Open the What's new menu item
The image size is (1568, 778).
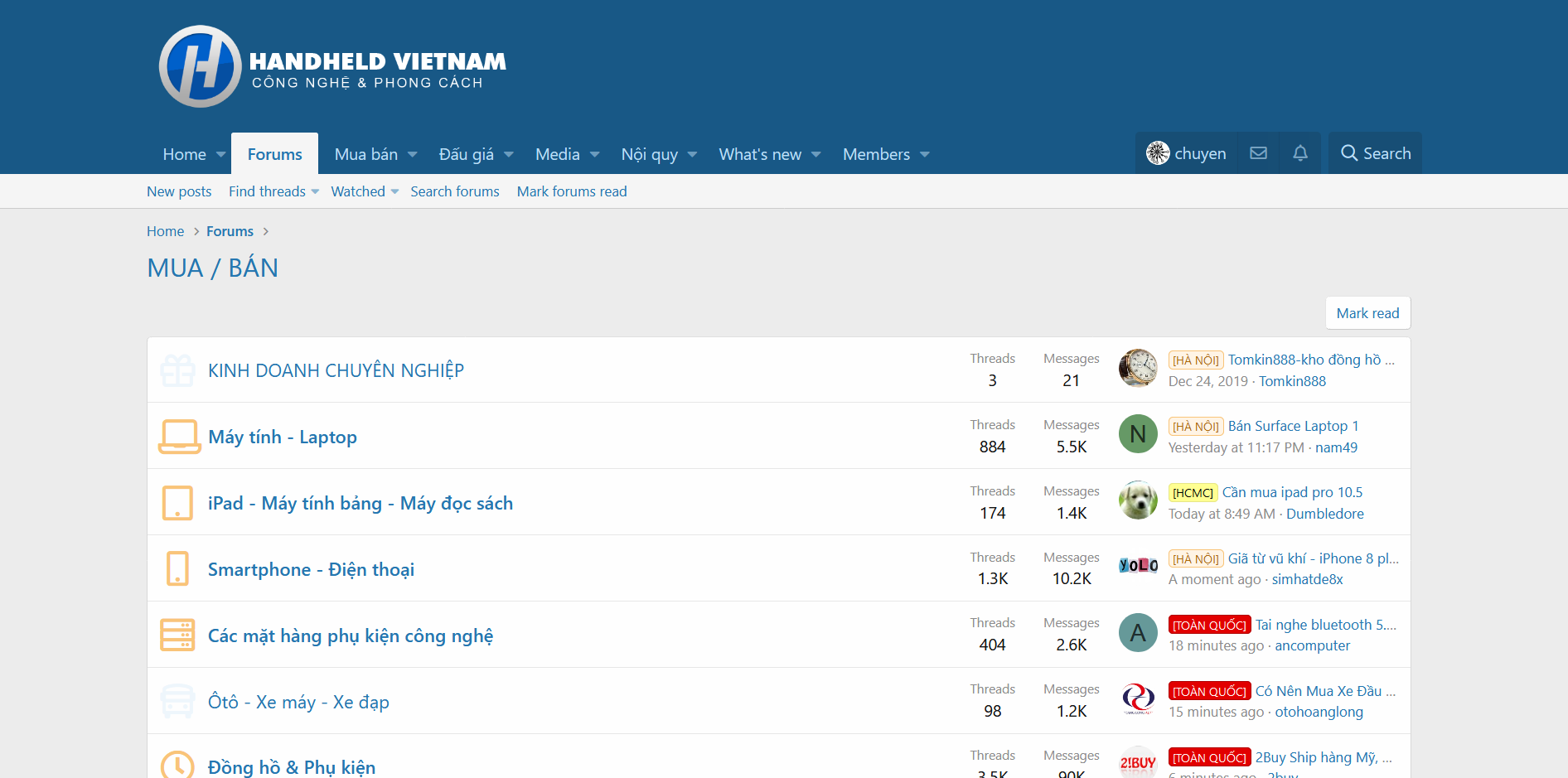[x=759, y=154]
